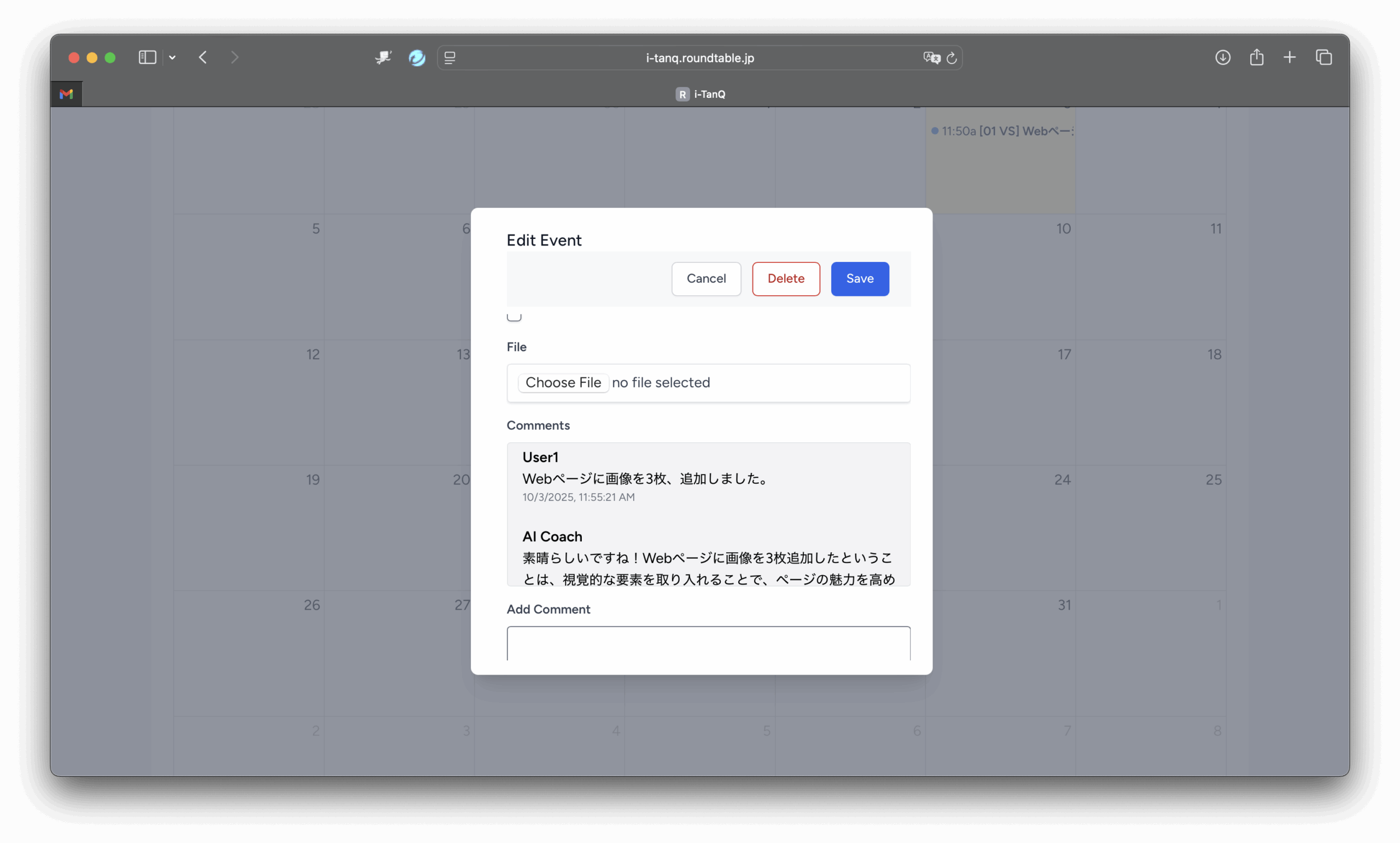Open the 11:50a [01 VS] Web calendar event

pos(1002,131)
